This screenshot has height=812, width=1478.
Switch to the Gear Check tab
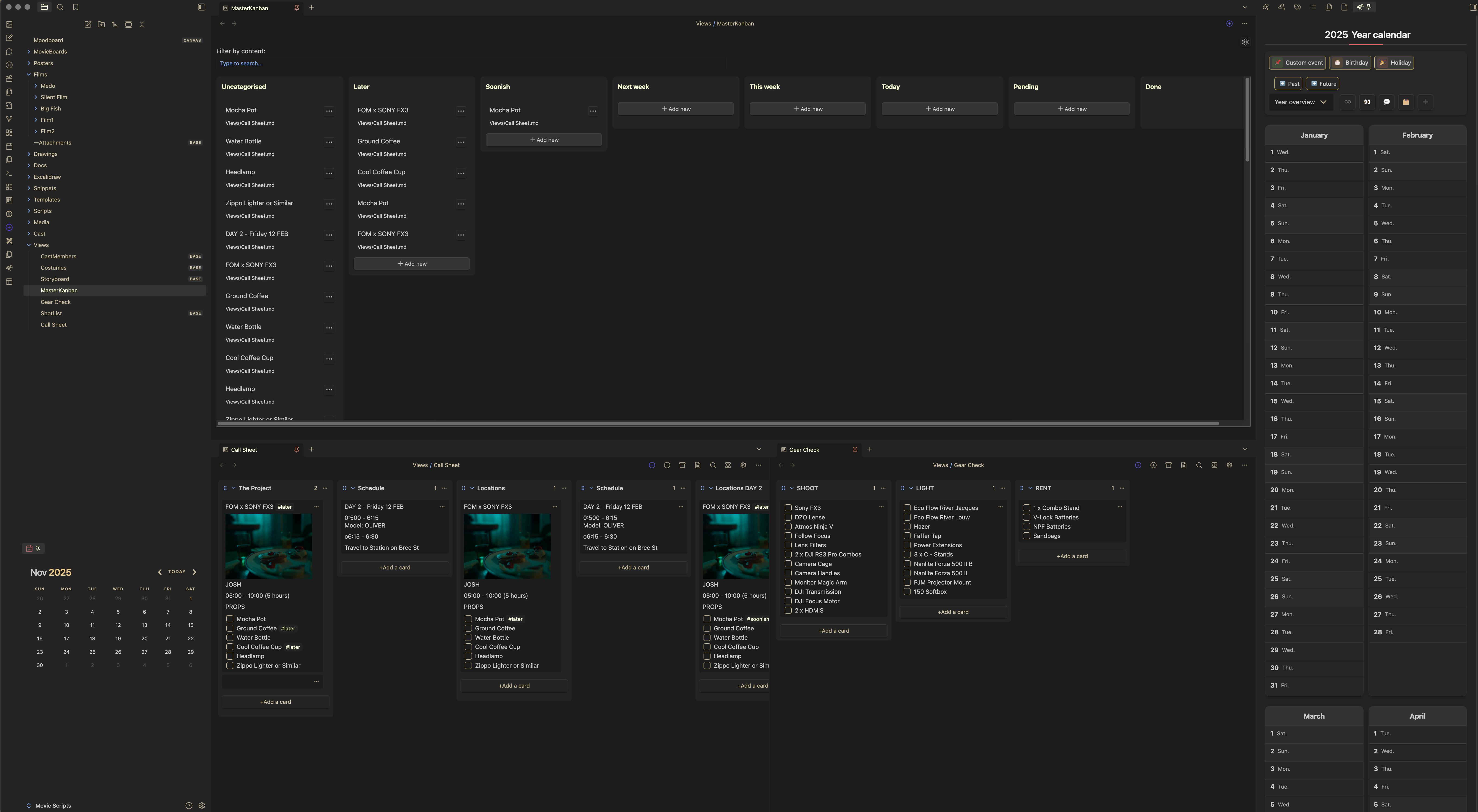[x=804, y=450]
